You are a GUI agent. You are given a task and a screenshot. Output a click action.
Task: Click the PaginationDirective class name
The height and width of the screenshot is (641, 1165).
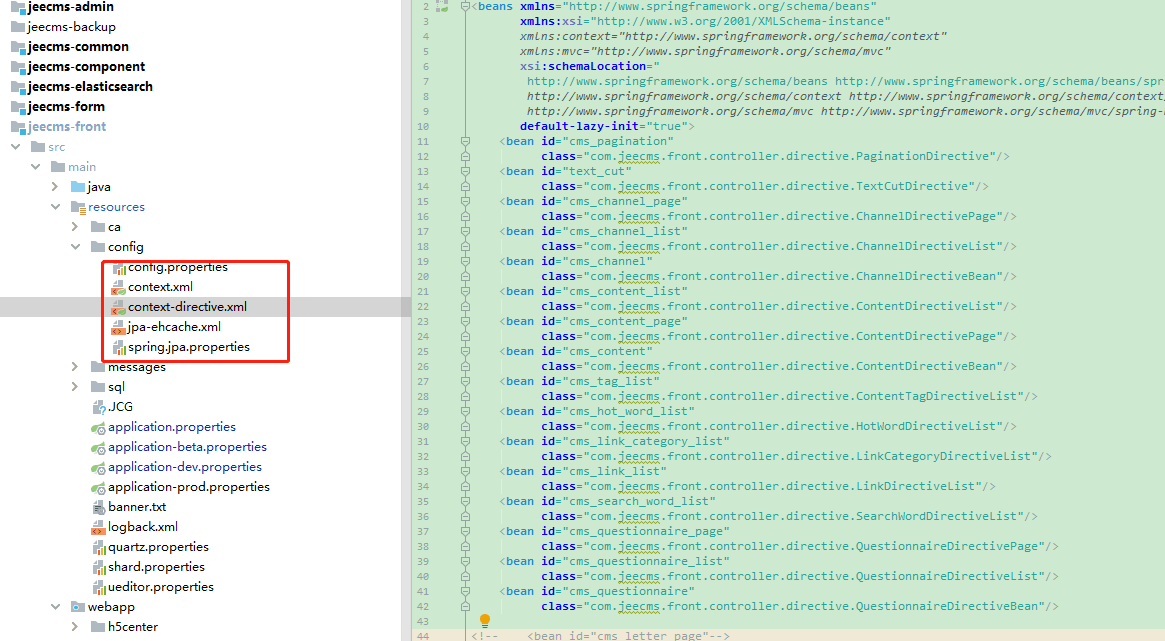point(923,156)
